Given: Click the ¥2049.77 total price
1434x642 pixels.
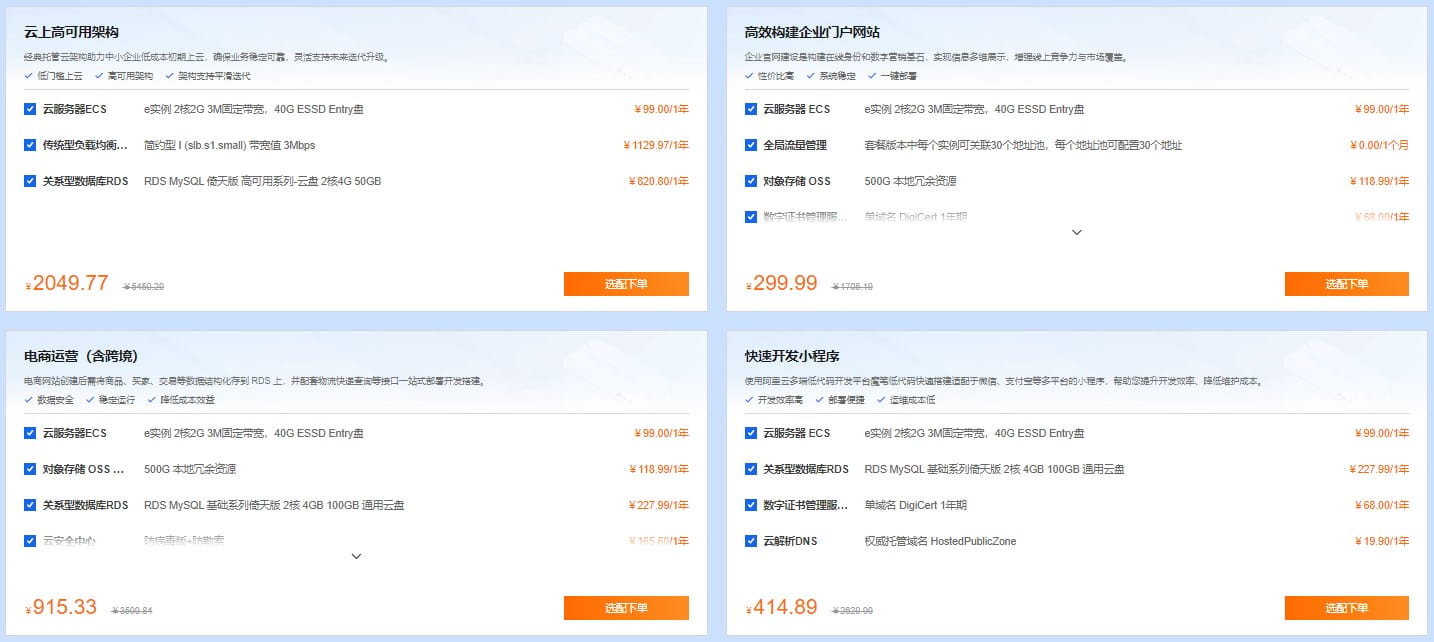Looking at the screenshot, I should pos(66,282).
